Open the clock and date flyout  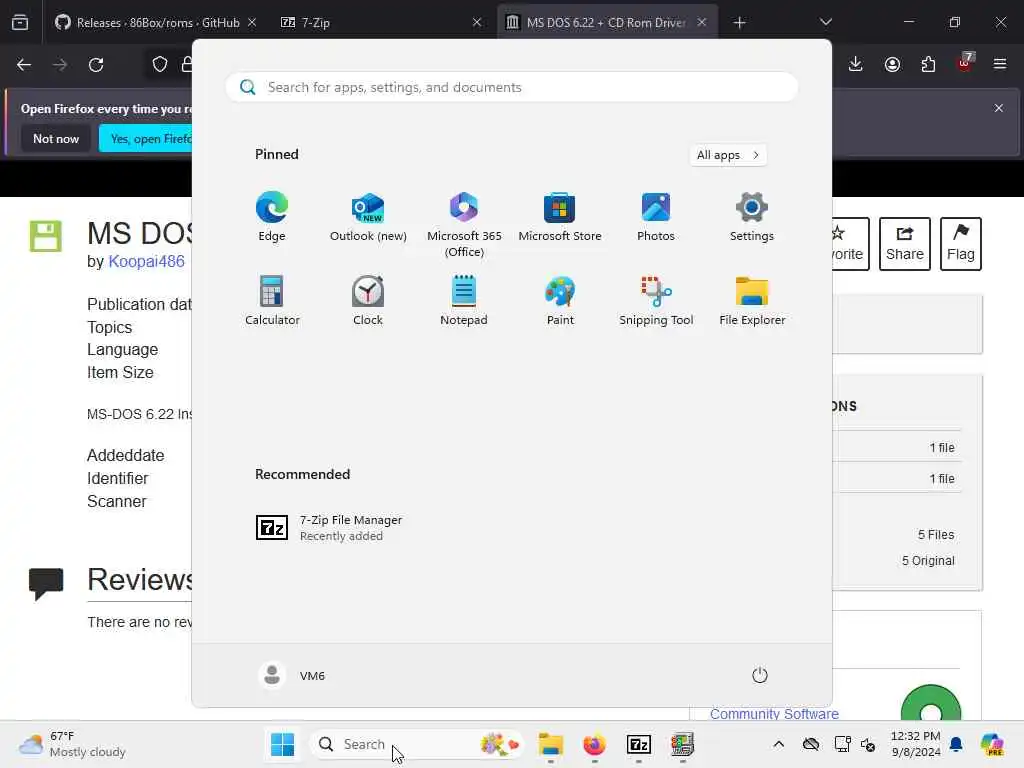(x=915, y=744)
